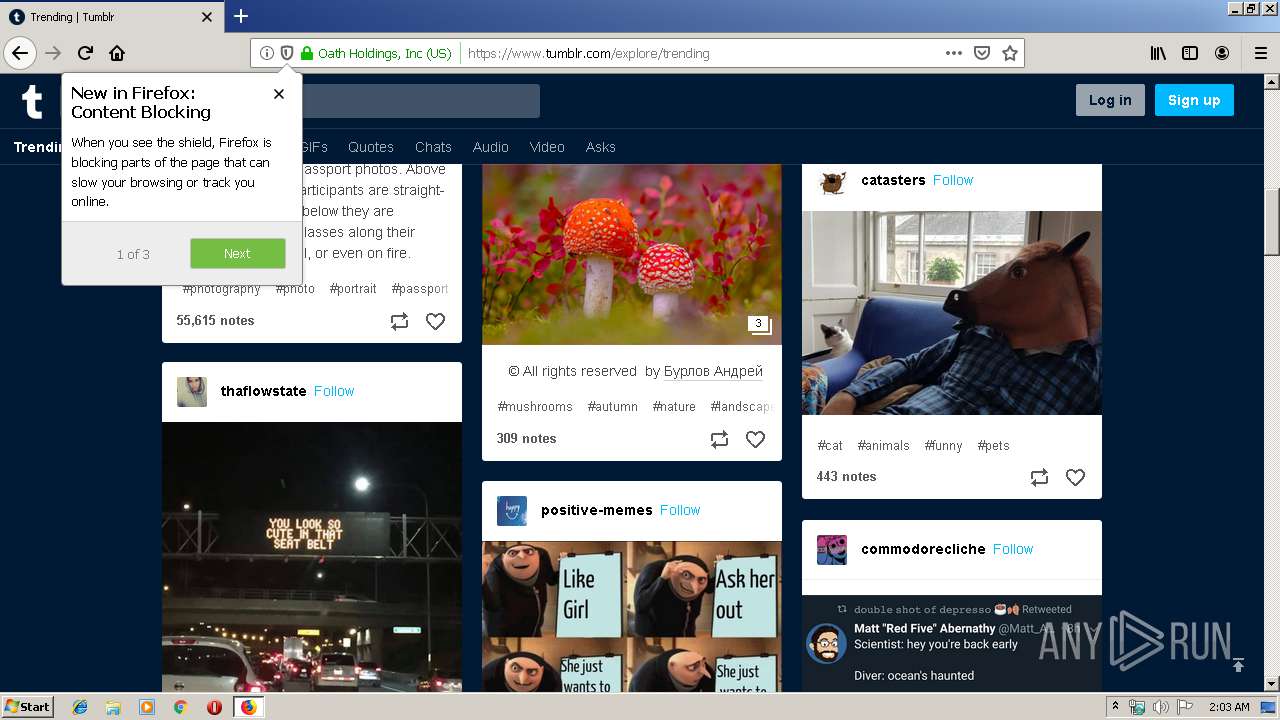Show site information icon in address bar

[x=266, y=53]
